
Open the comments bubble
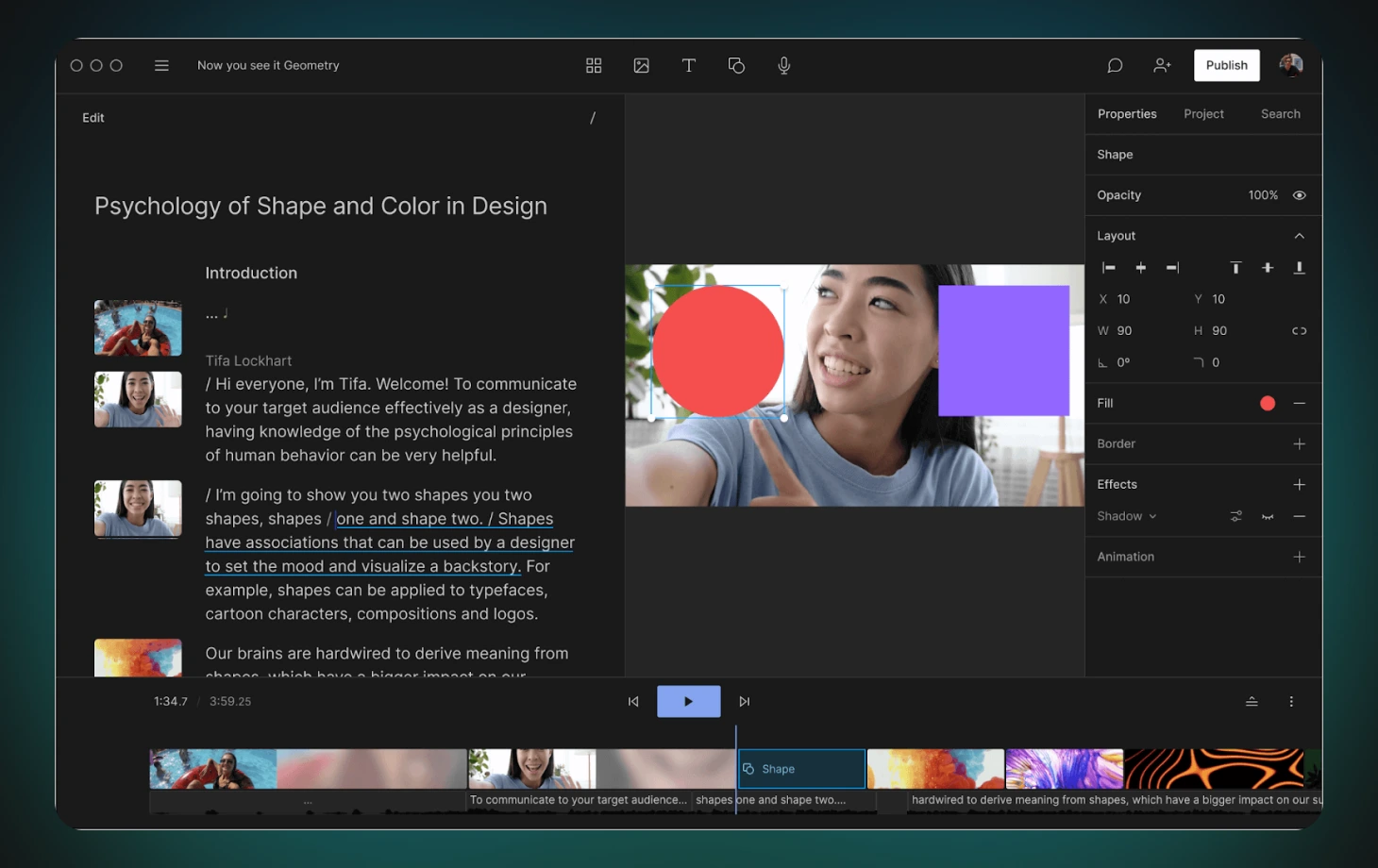click(1115, 65)
